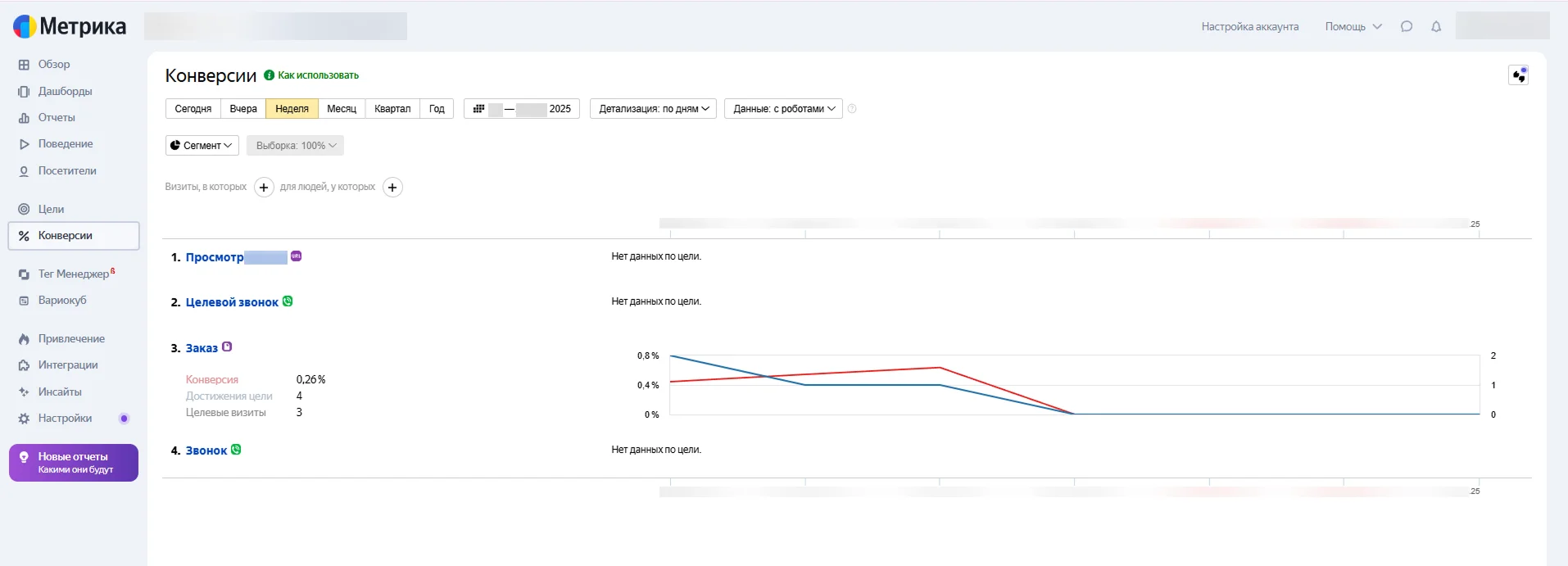The height and width of the screenshot is (566, 1568).
Task: Click the Метрика logo
Action: 70,26
